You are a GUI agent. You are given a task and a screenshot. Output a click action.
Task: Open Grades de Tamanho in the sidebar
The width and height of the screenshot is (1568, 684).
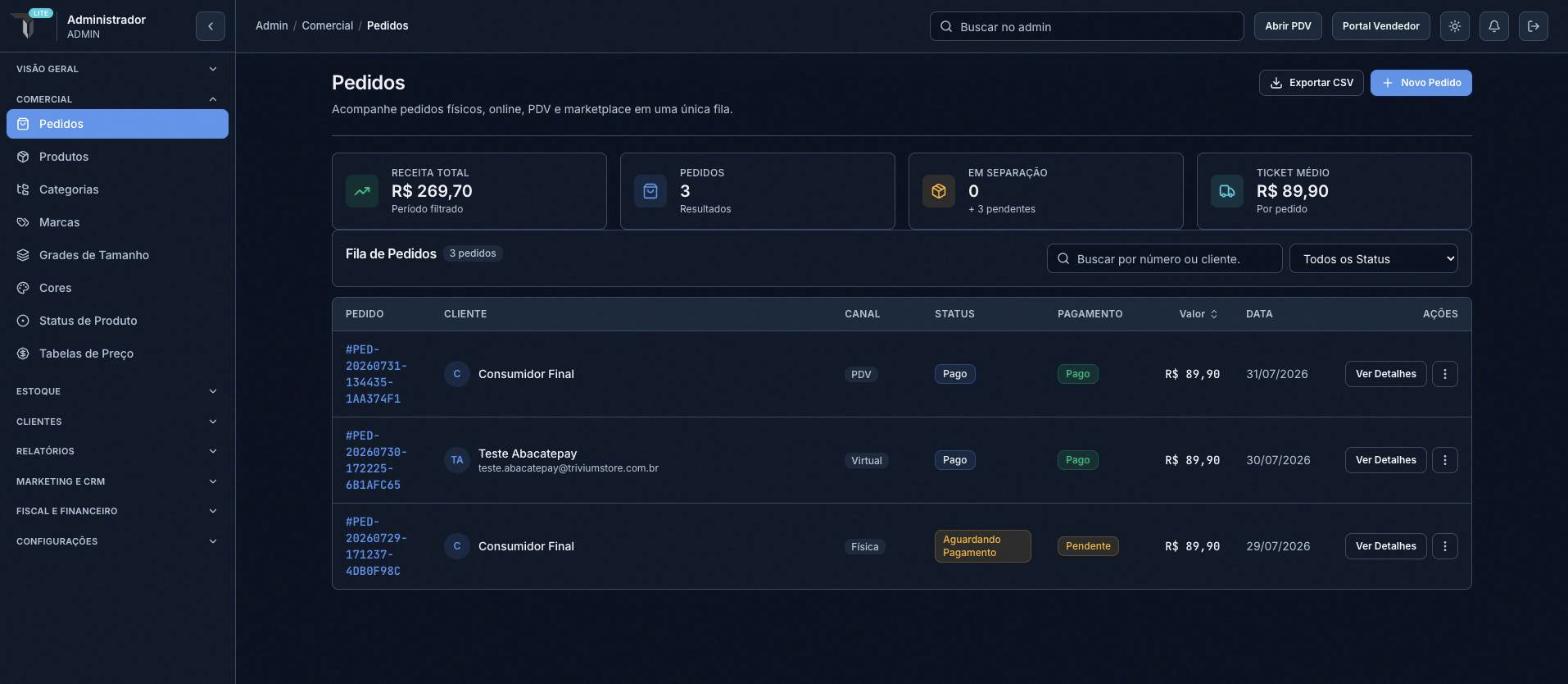(117, 255)
